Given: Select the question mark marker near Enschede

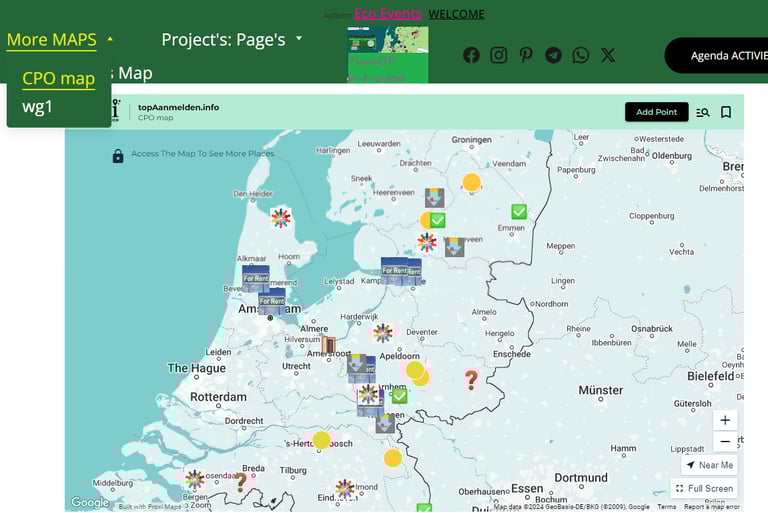Looking at the screenshot, I should [x=471, y=380].
